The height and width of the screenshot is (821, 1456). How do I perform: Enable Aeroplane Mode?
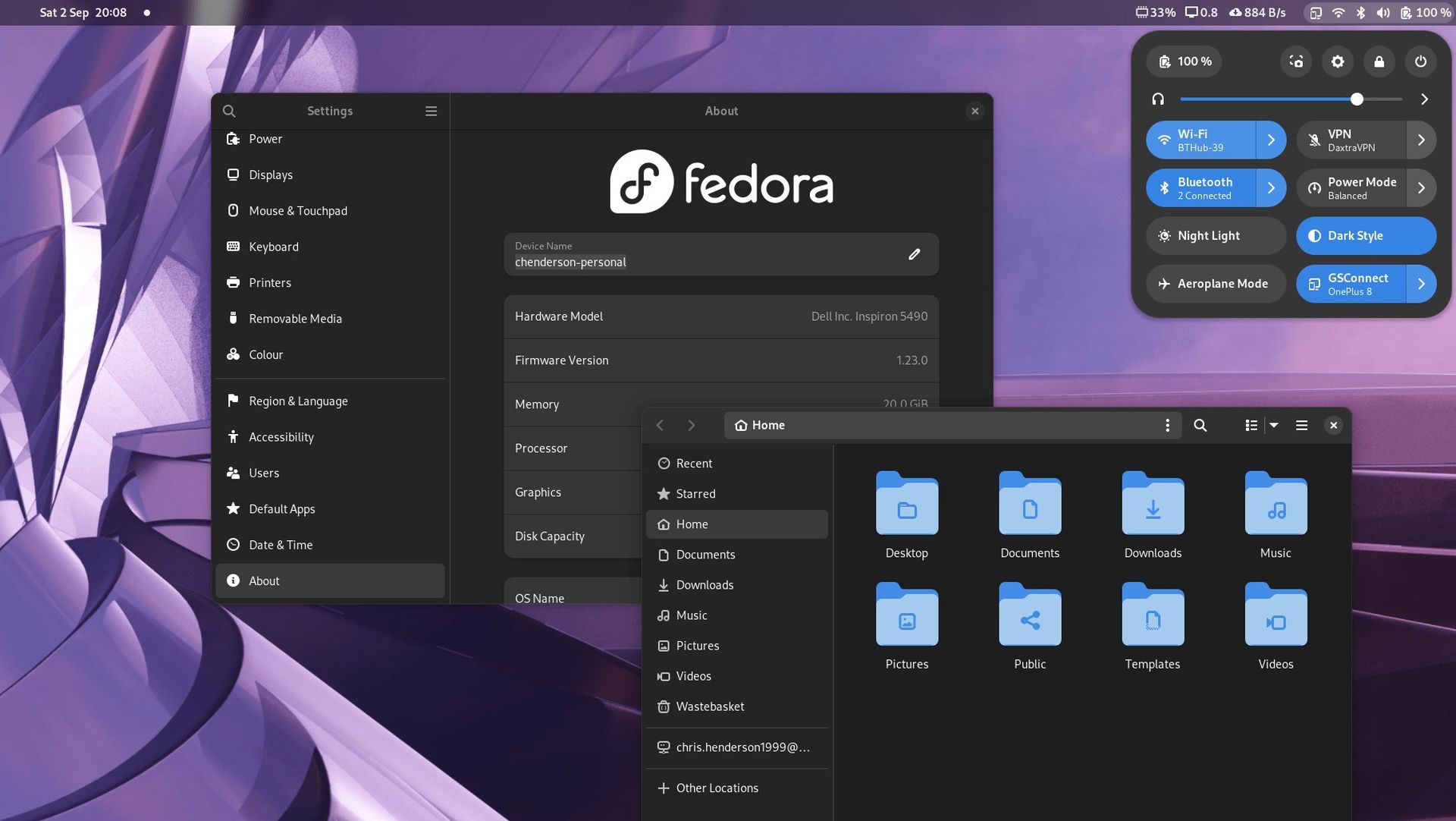point(1215,284)
